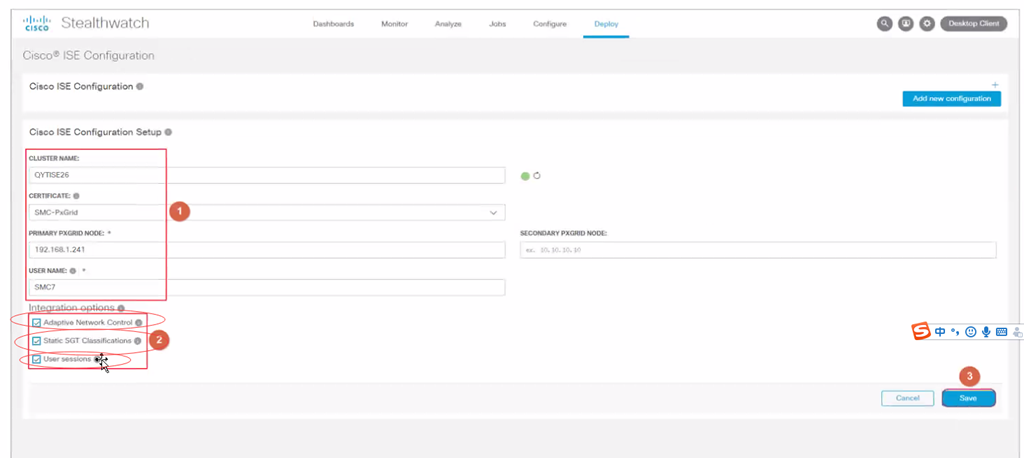Open emoji panel in IME bar
Image resolution: width=1024 pixels, height=458 pixels.
(970, 332)
